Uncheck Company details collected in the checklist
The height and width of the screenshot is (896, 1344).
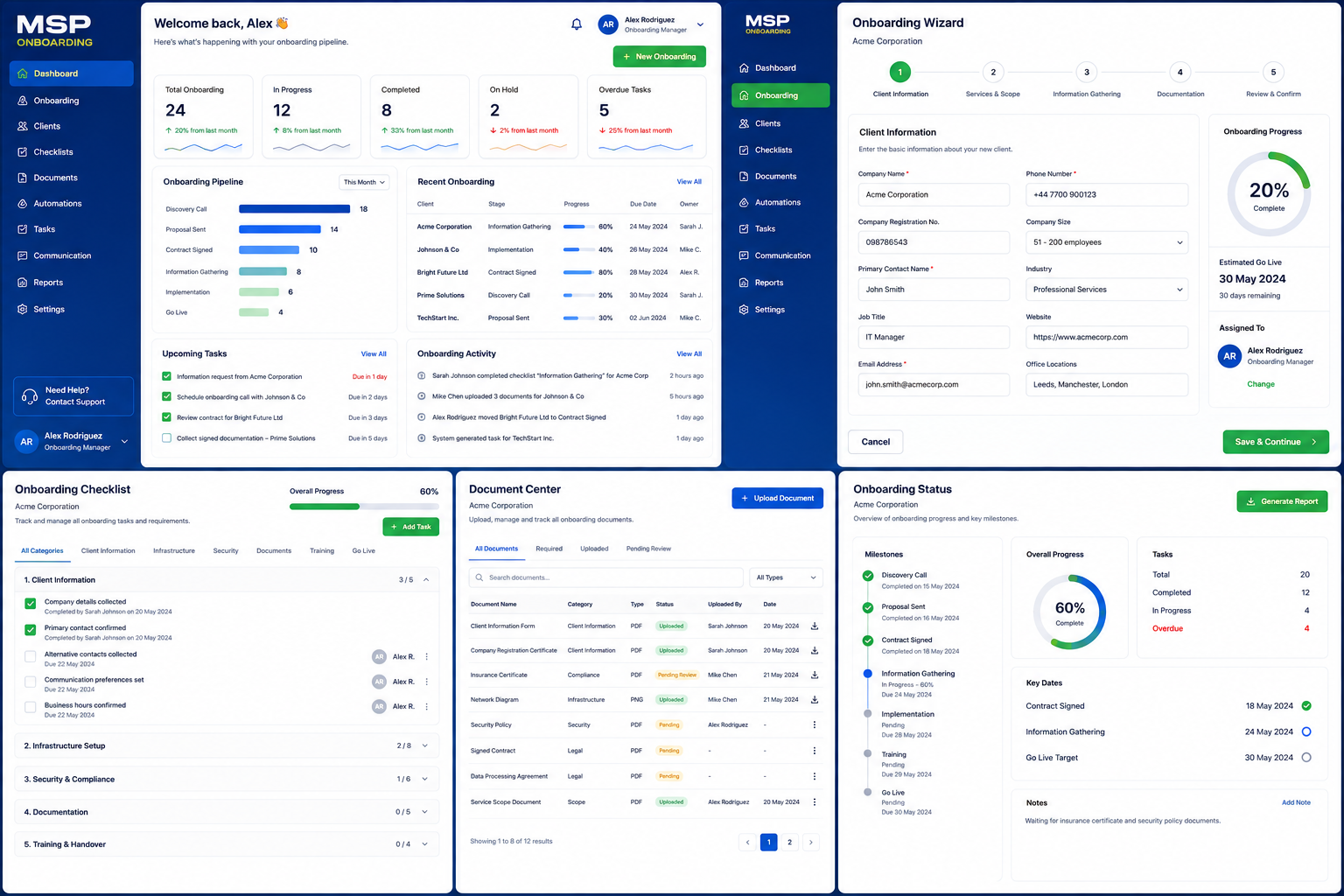point(31,604)
